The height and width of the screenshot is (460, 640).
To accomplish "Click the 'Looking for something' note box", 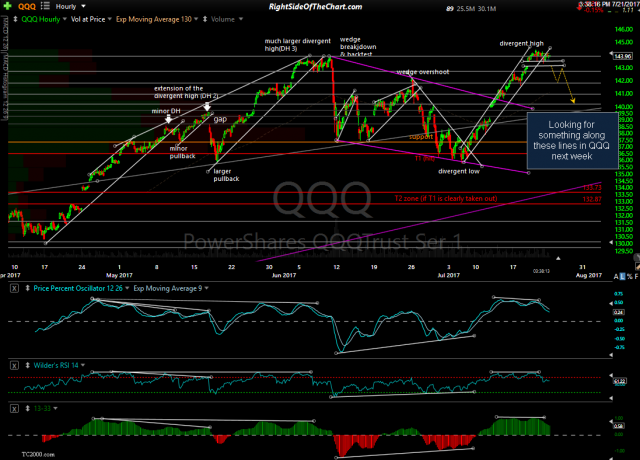I will [x=572, y=140].
